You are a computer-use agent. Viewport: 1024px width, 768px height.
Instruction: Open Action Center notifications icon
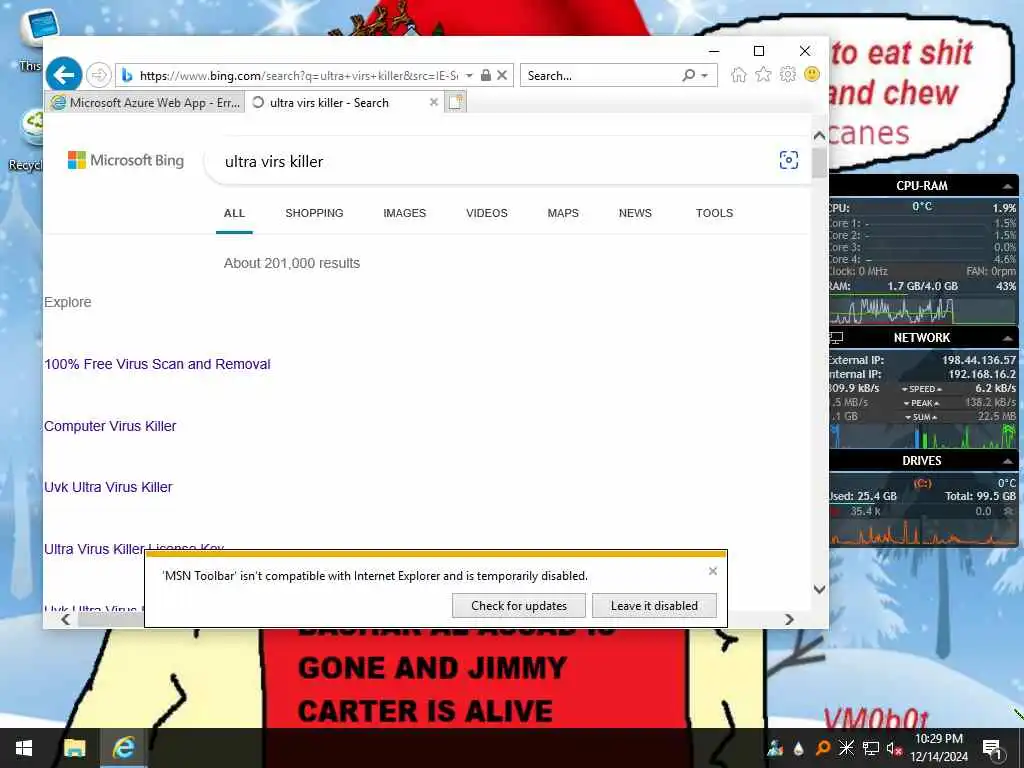click(x=993, y=748)
